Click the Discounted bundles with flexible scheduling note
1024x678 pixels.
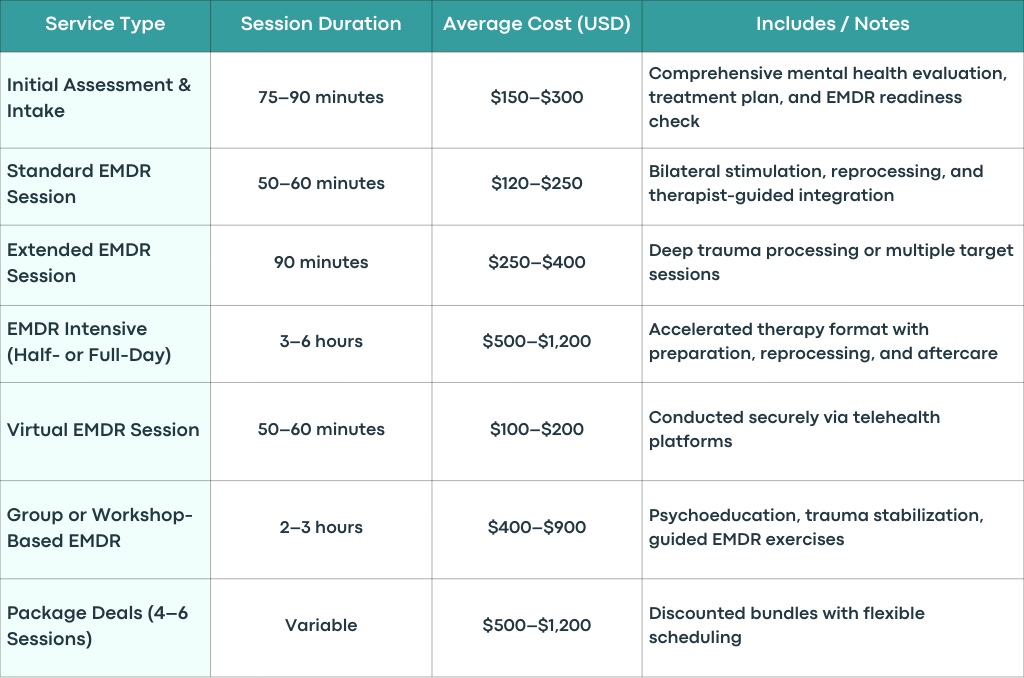click(x=786, y=626)
